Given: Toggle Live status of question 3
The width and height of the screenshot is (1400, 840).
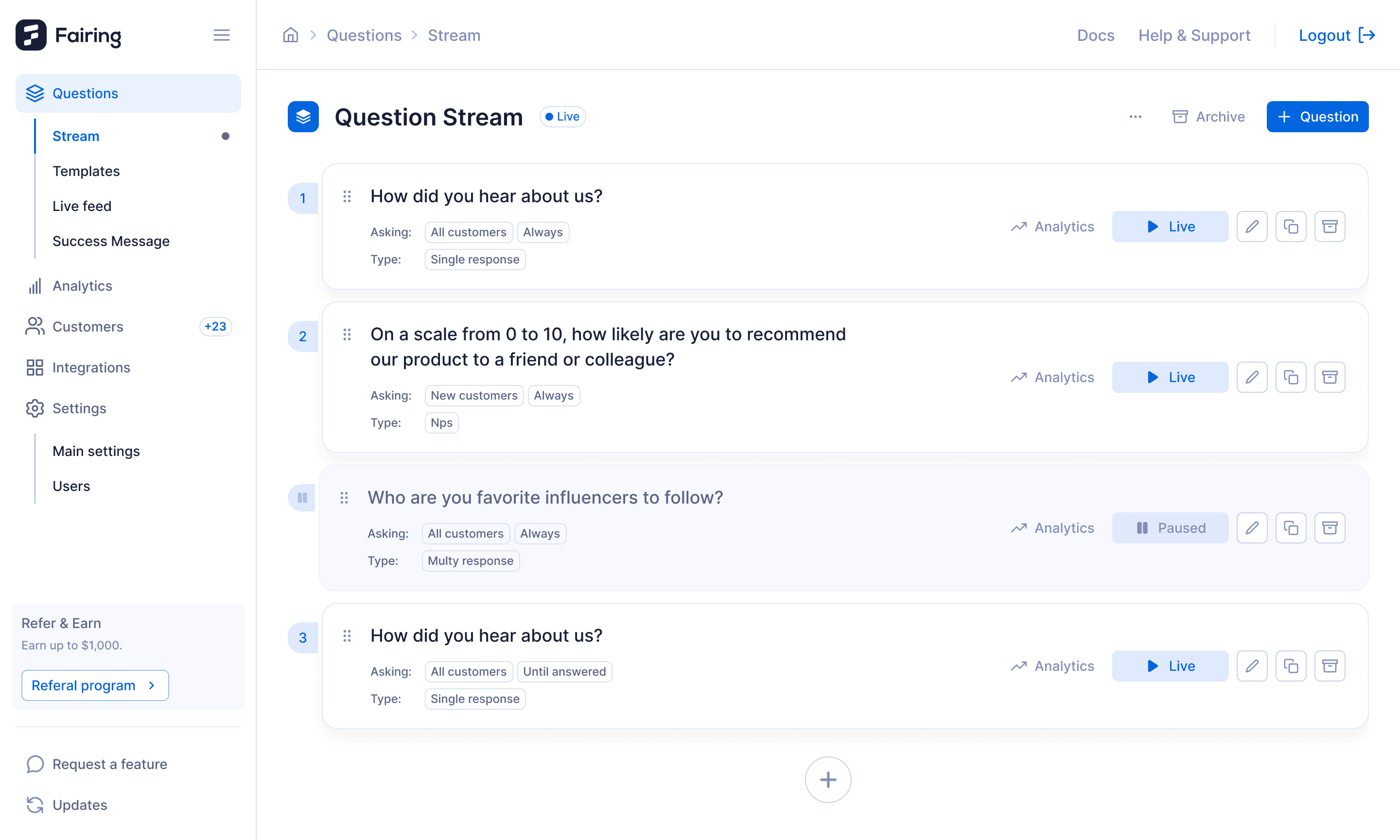Looking at the screenshot, I should [x=1170, y=665].
